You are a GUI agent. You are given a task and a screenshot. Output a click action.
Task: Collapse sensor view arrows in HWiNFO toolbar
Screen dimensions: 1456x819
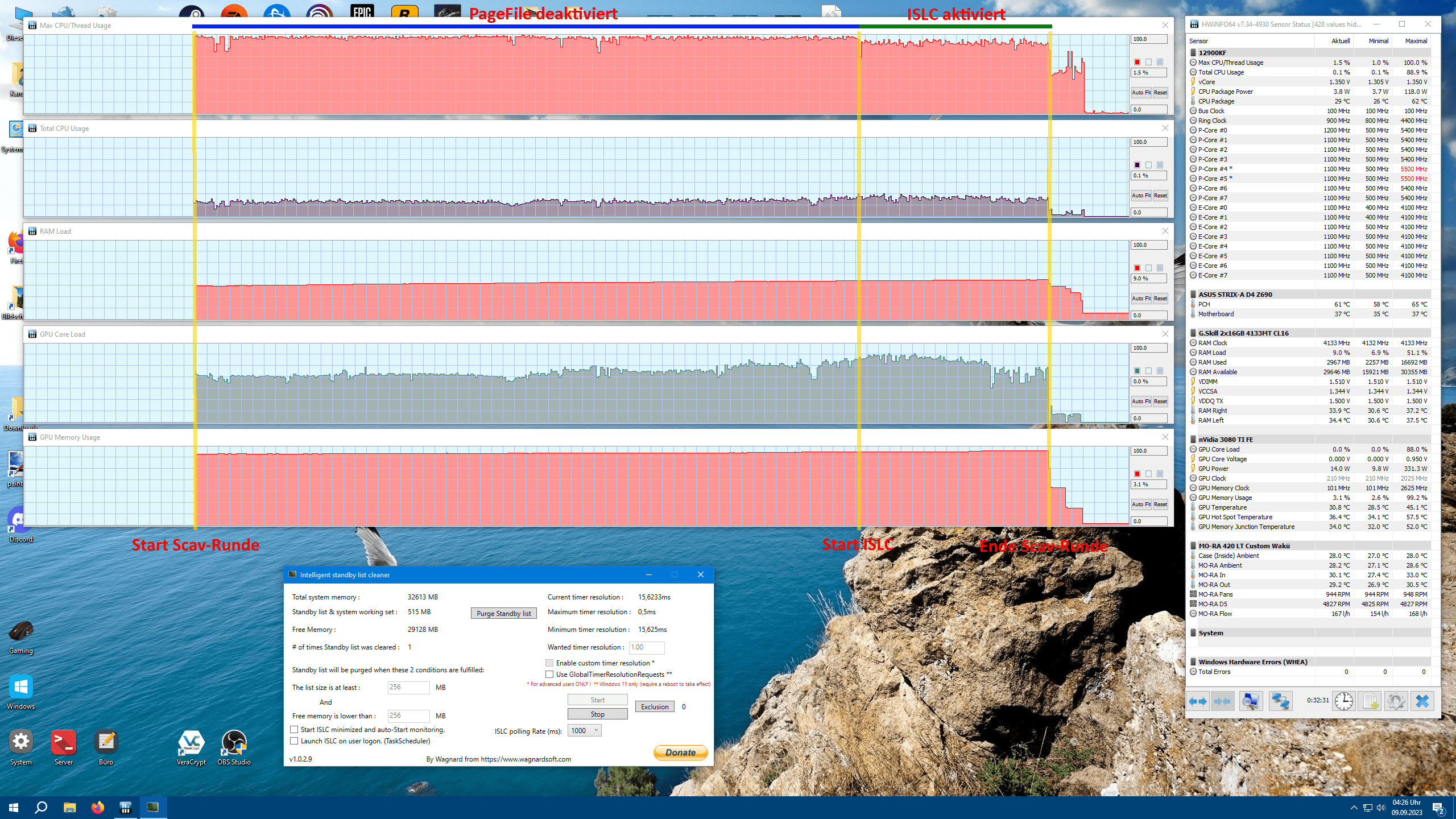click(x=1222, y=701)
